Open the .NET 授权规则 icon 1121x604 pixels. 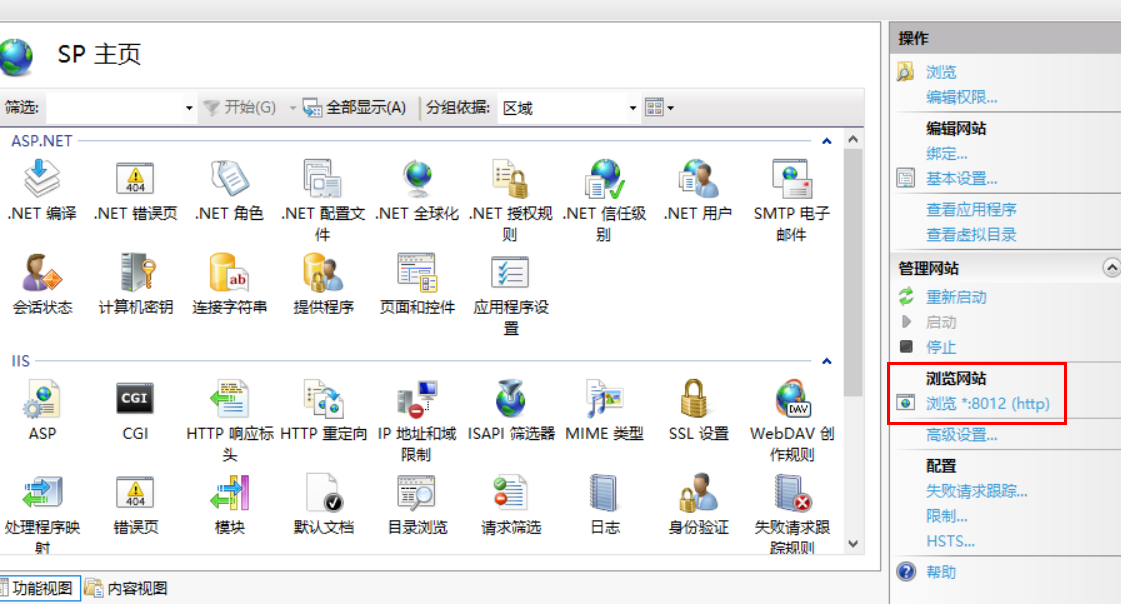pyautogui.click(x=510, y=179)
